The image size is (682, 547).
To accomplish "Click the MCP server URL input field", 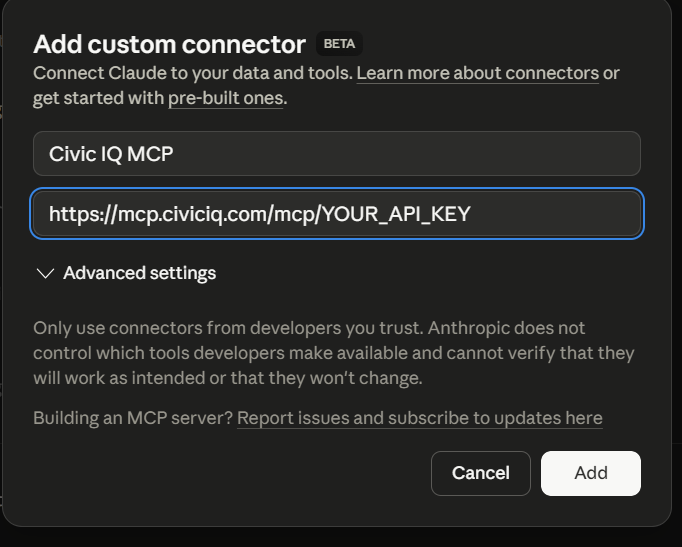I will point(337,213).
